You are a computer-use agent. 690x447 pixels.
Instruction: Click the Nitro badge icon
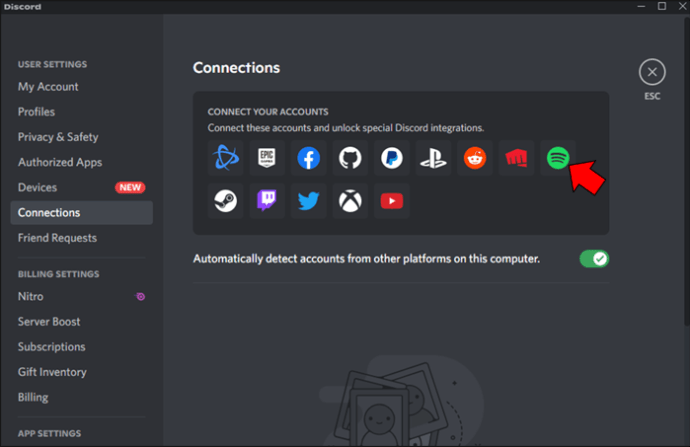coord(140,297)
